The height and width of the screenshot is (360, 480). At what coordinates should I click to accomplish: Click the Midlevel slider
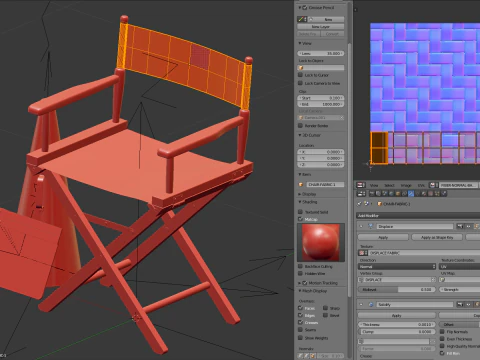pyautogui.click(x=397, y=289)
